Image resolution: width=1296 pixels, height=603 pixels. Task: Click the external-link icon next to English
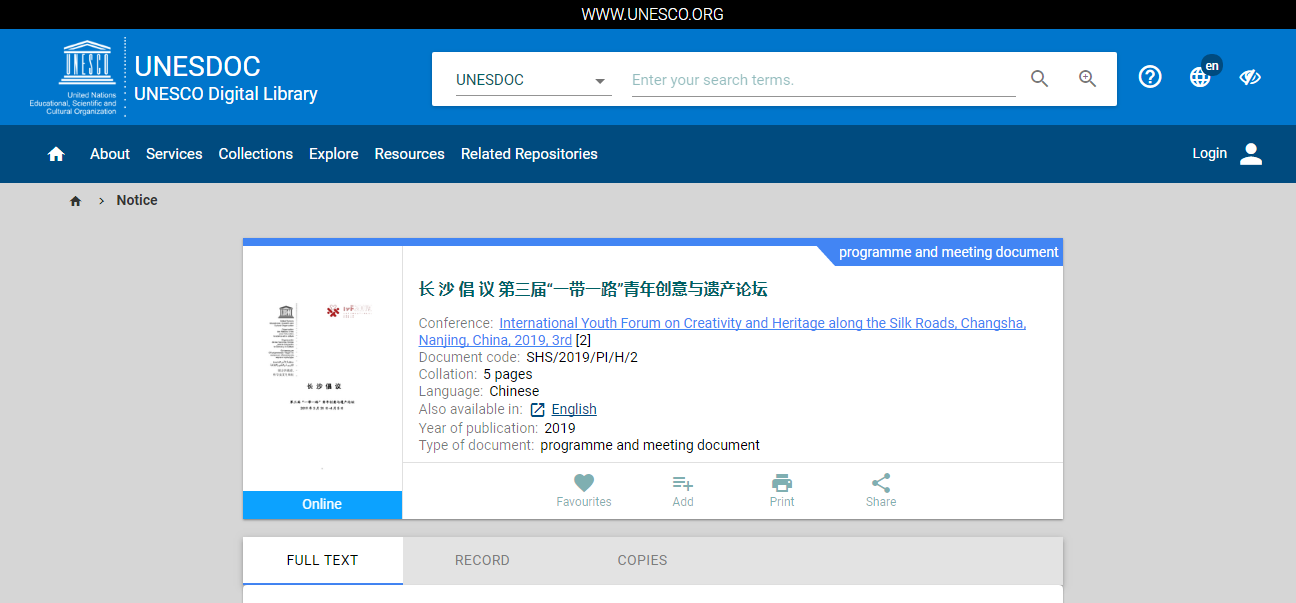pos(538,409)
